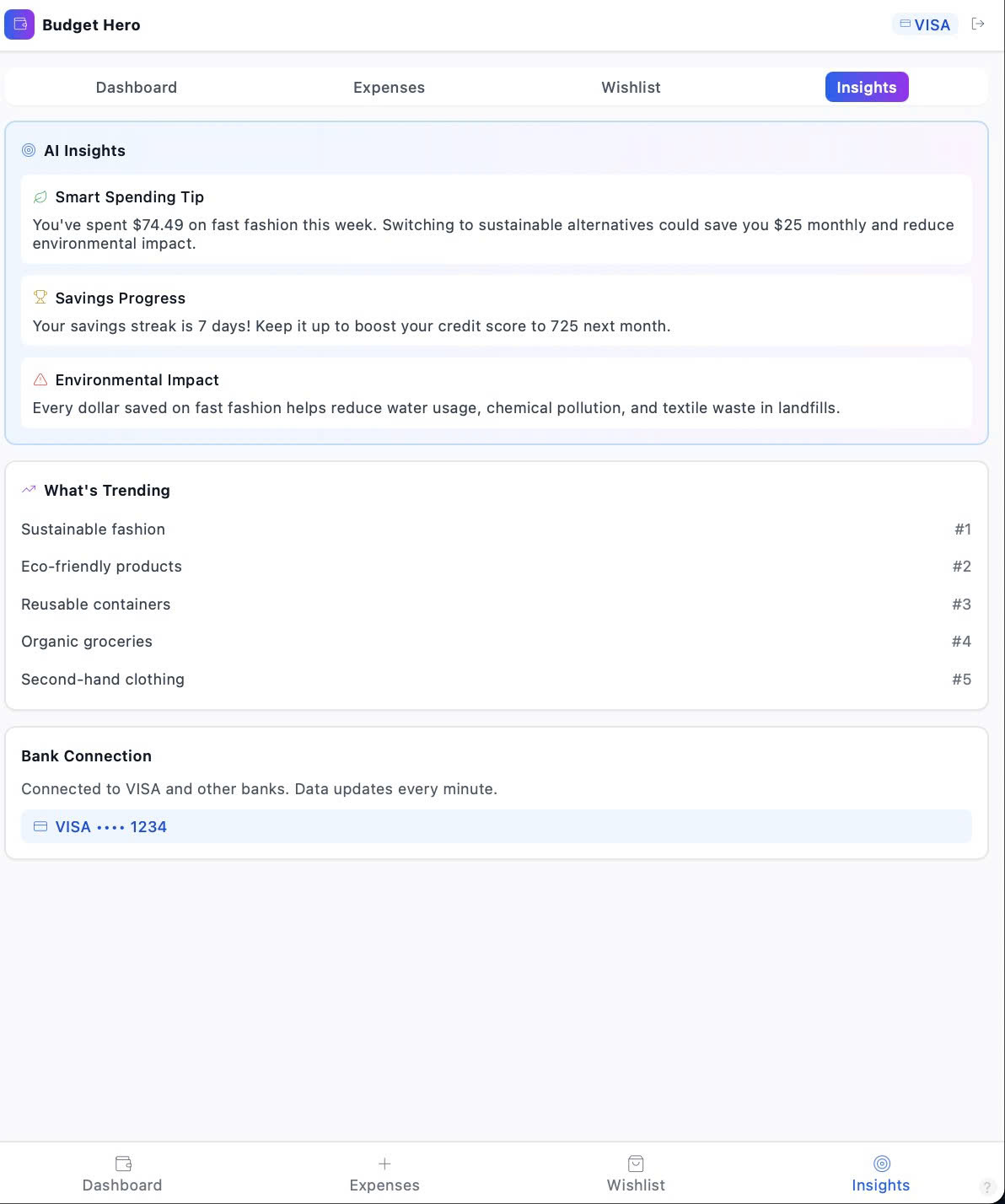The width and height of the screenshot is (1005, 1204).
Task: Click the VISA card badge in the header
Action: (924, 24)
